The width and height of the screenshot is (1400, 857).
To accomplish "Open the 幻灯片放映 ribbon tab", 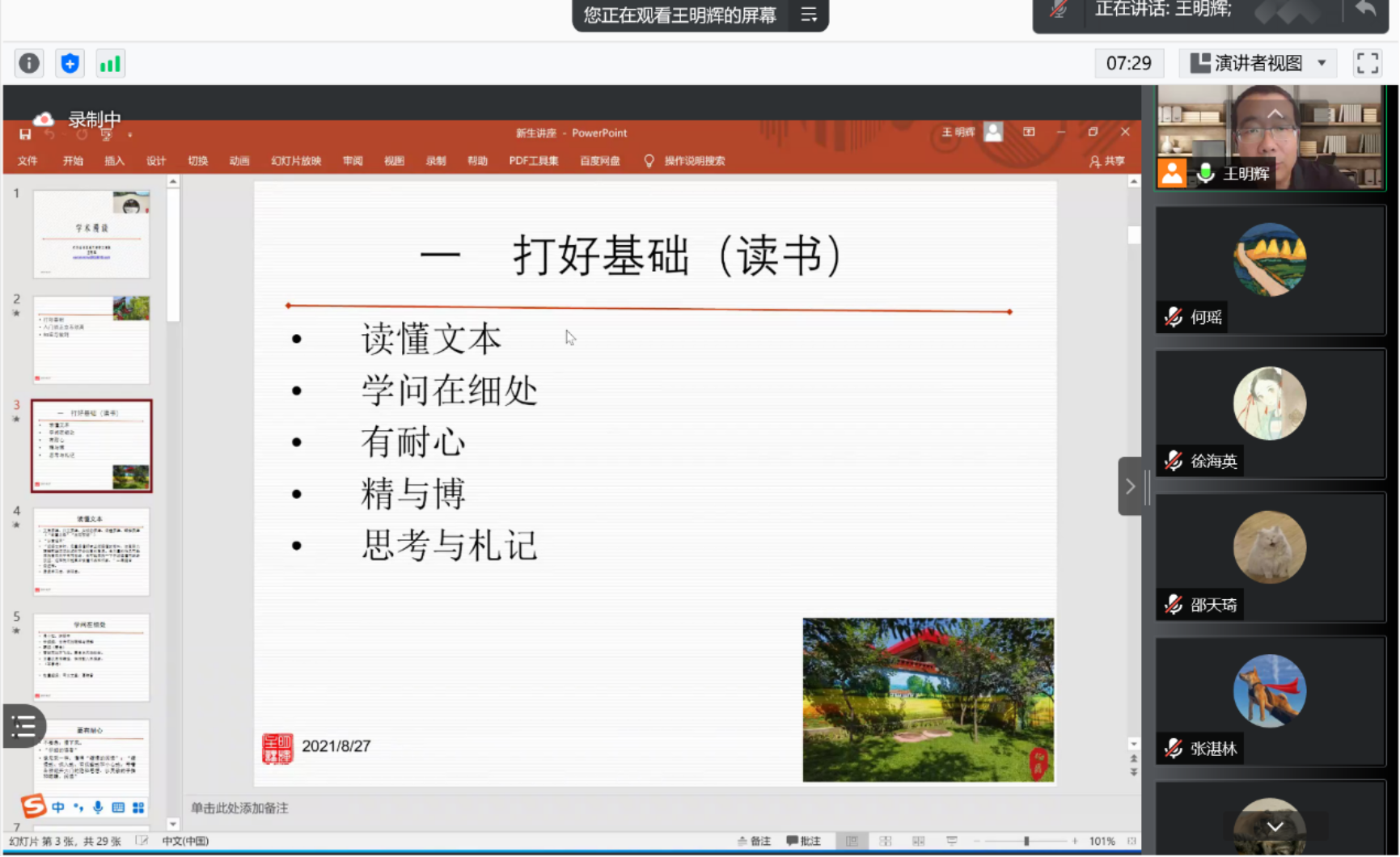I will 296,161.
